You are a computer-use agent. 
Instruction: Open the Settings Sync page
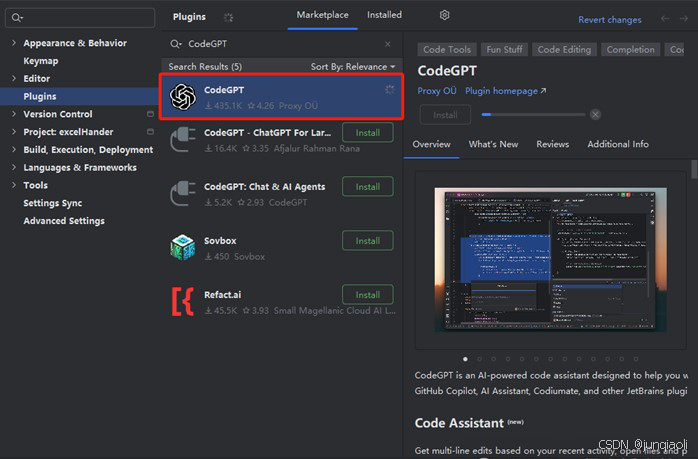tap(53, 203)
